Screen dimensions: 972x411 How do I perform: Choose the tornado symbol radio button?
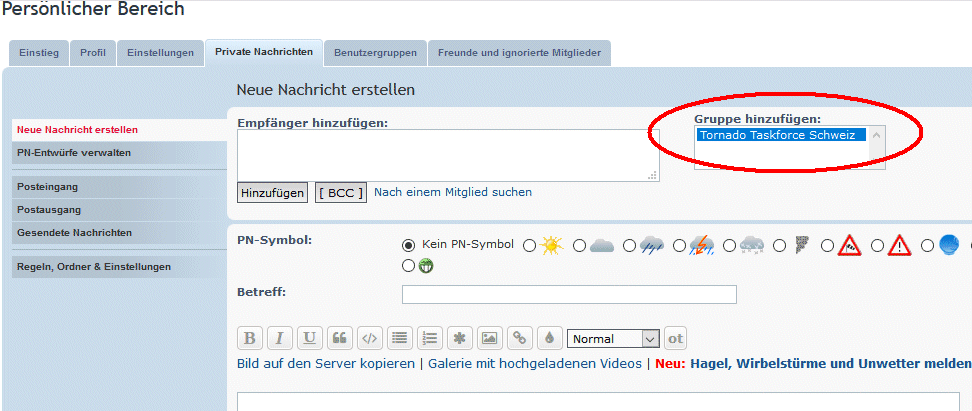click(x=780, y=246)
